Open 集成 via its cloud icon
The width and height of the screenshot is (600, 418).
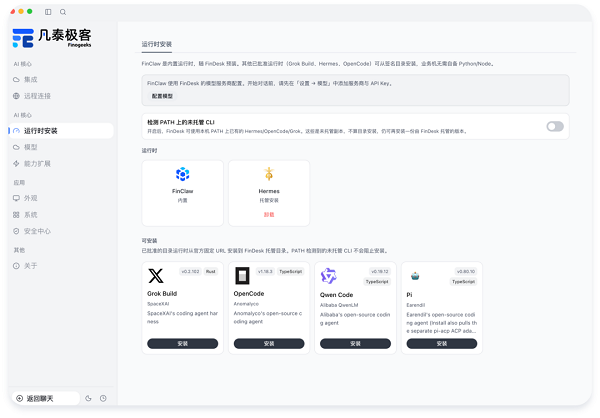point(16,80)
